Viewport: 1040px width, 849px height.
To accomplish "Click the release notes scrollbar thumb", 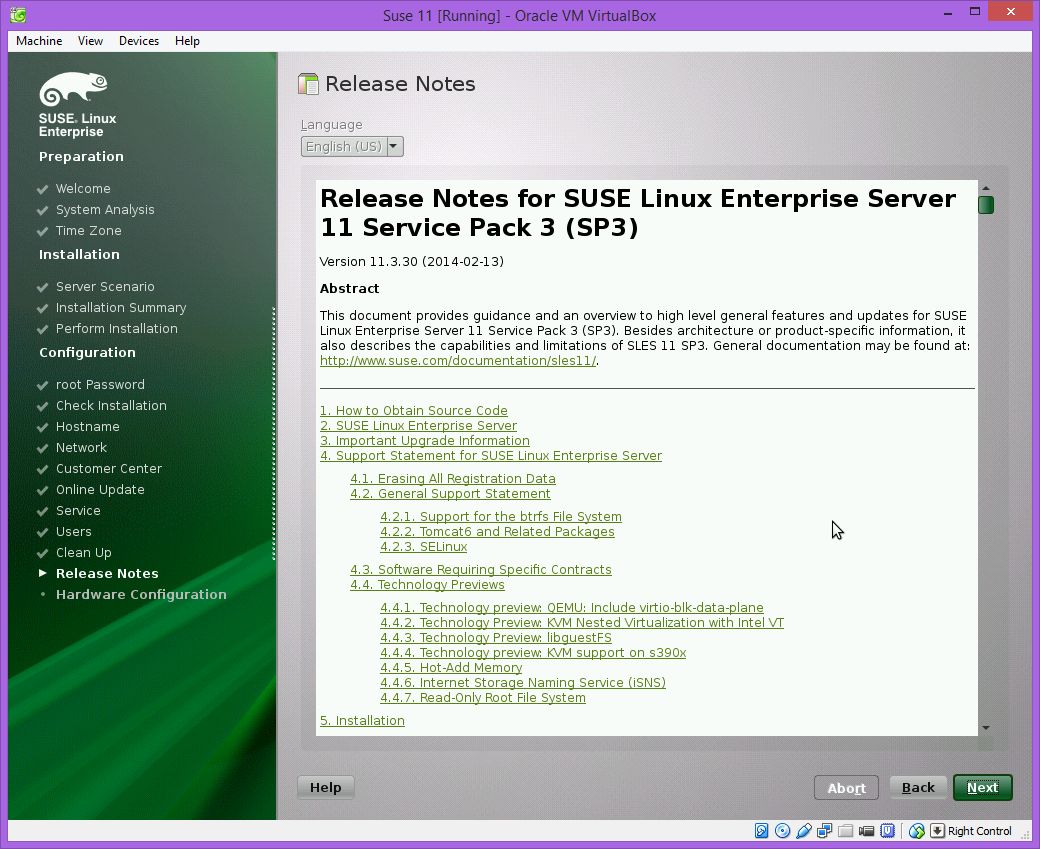I will [x=986, y=205].
